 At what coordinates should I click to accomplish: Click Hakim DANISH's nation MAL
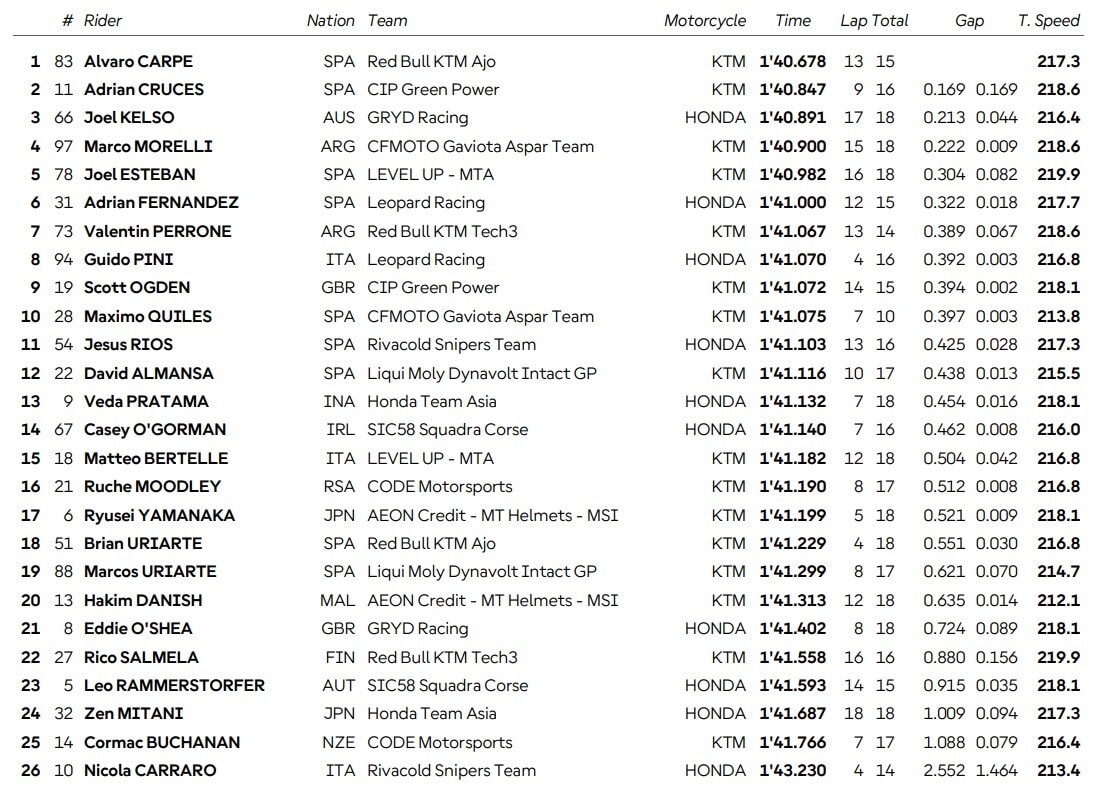click(x=338, y=600)
